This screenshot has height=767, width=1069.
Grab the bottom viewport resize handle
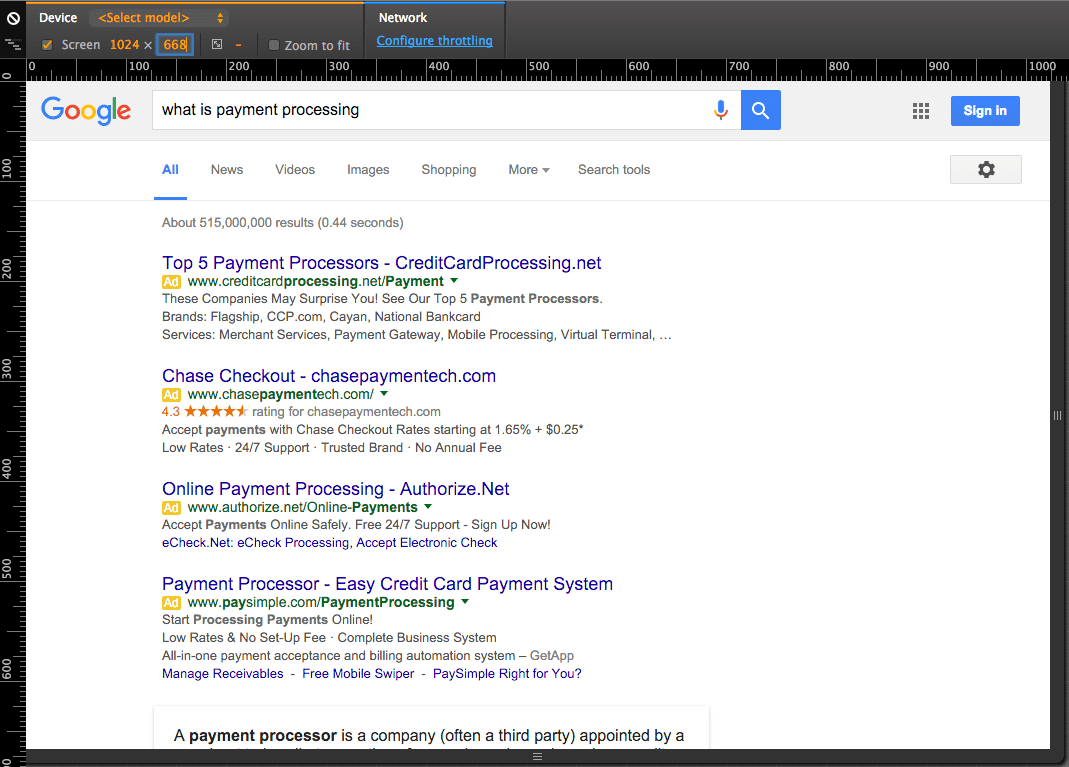[537, 757]
